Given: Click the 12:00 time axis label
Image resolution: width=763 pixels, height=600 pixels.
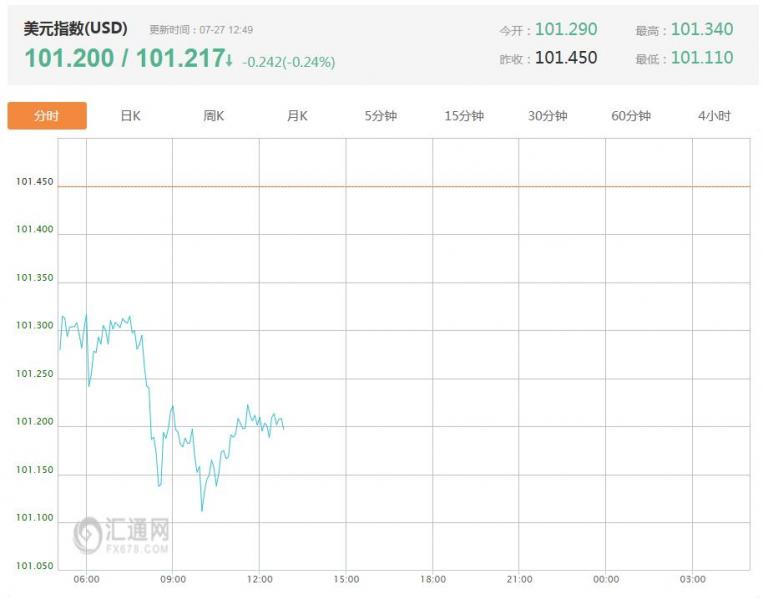Looking at the screenshot, I should (259, 579).
